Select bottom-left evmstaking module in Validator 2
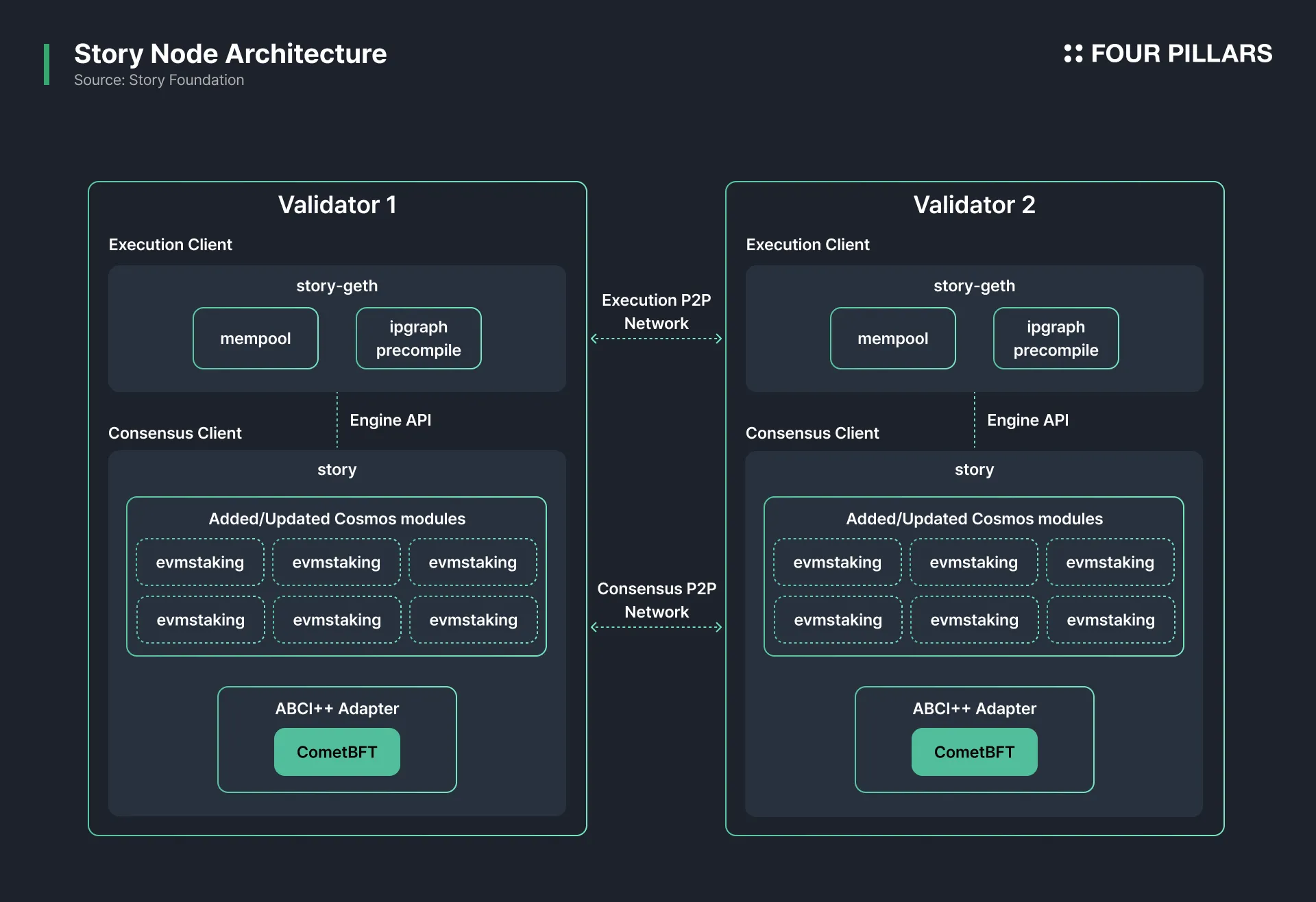This screenshot has height=902, width=1316. click(838, 620)
